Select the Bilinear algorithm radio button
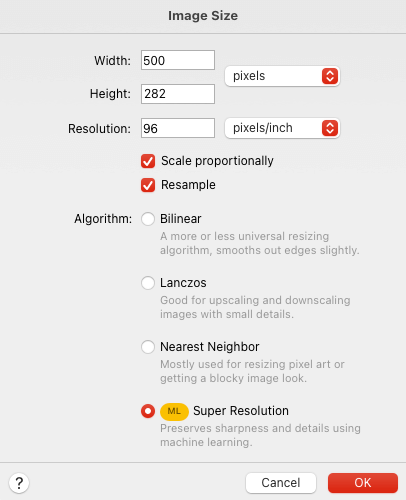 click(x=148, y=219)
